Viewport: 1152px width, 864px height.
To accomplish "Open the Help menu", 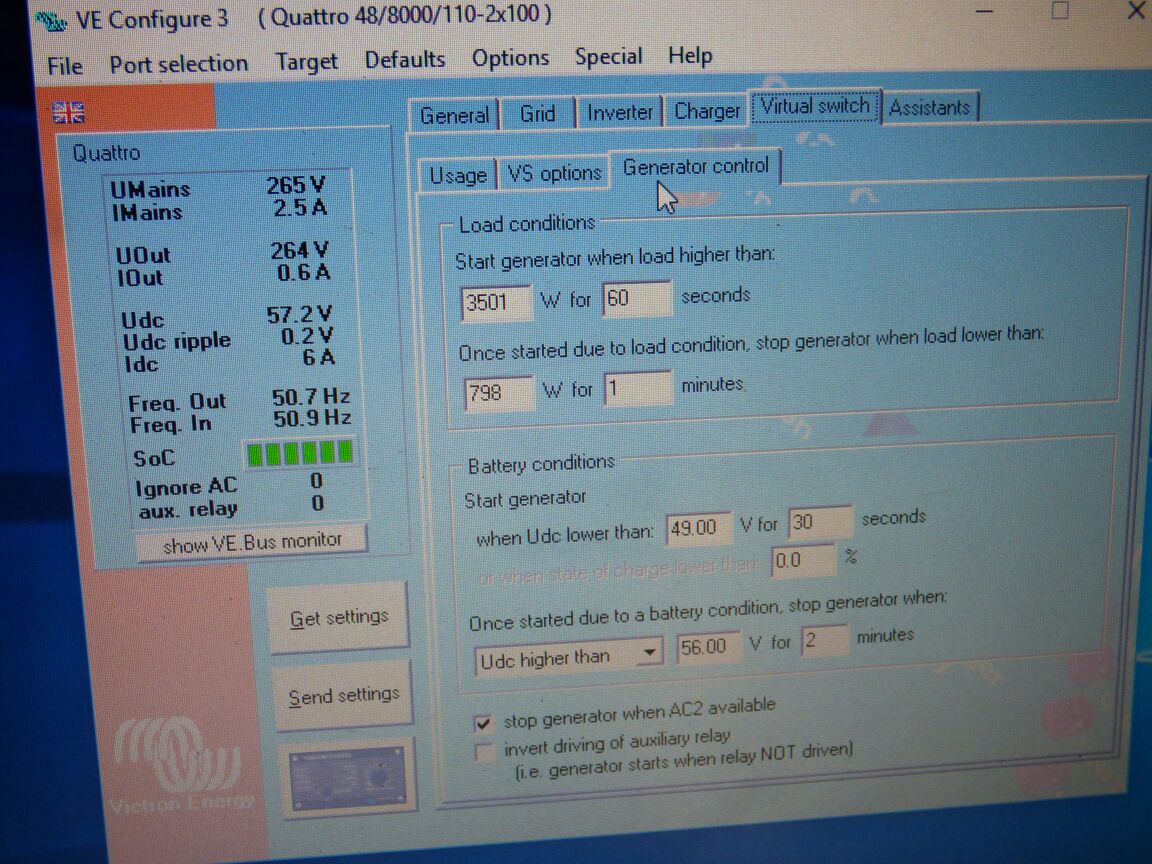I will coord(690,55).
